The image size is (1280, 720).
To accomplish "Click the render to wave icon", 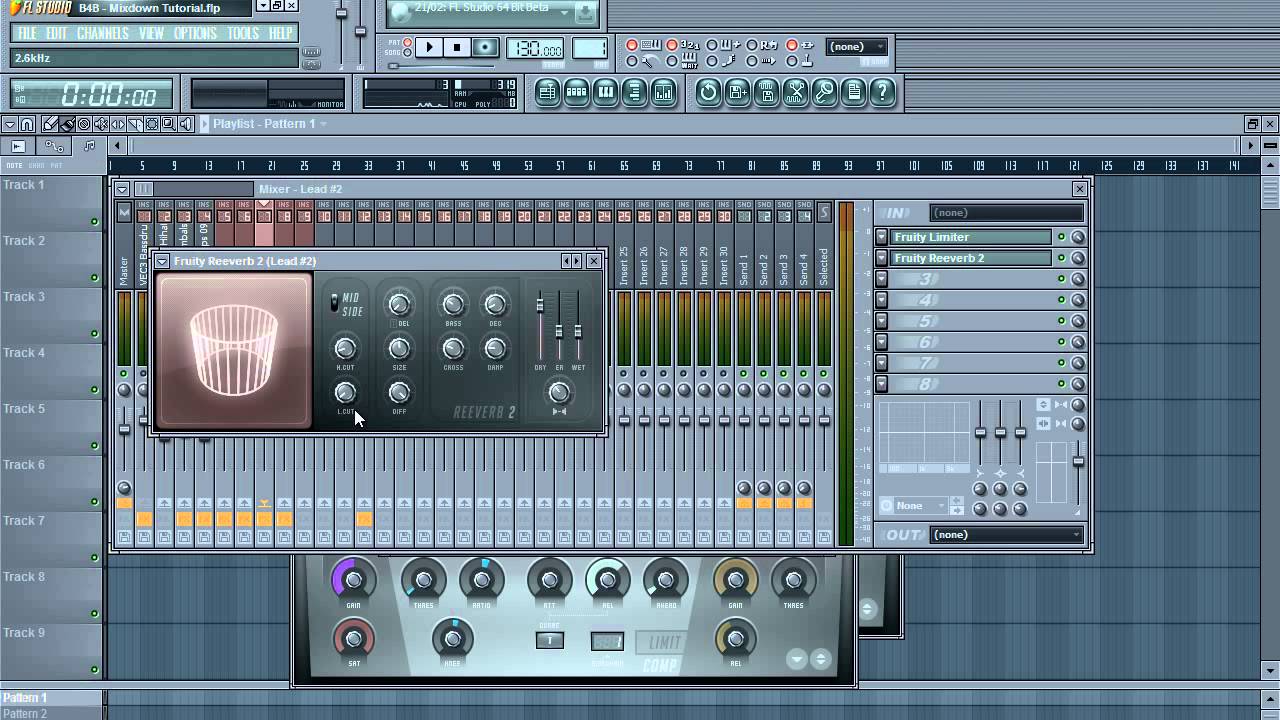I will coord(766,93).
